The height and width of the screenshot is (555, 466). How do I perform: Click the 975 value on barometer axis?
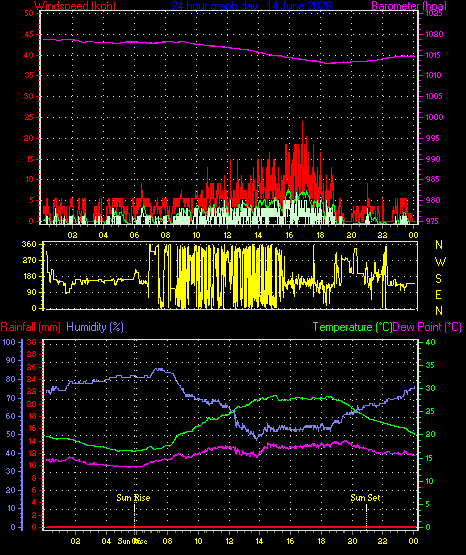[x=433, y=221]
